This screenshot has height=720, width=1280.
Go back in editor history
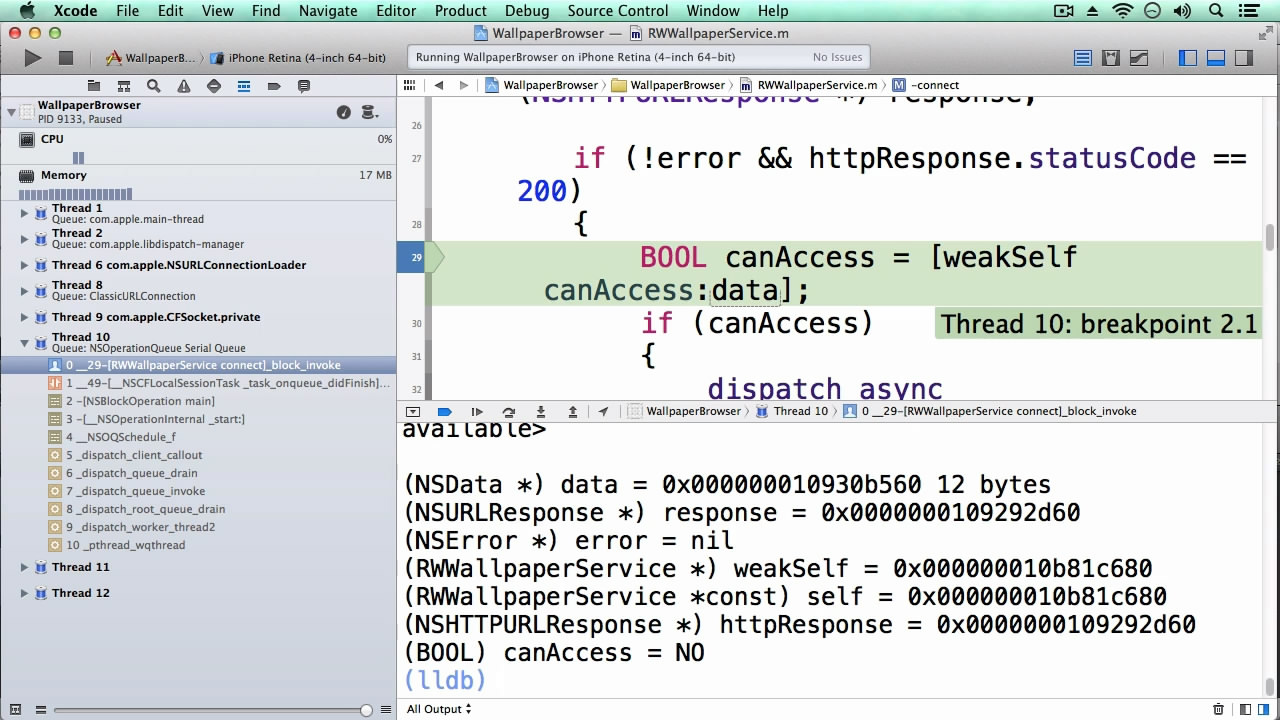(438, 85)
